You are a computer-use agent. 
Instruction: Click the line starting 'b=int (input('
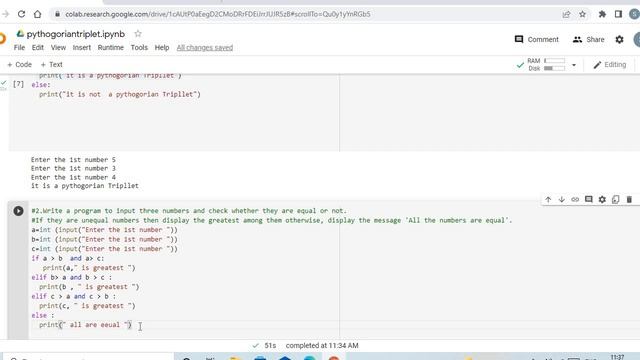pos(104,240)
